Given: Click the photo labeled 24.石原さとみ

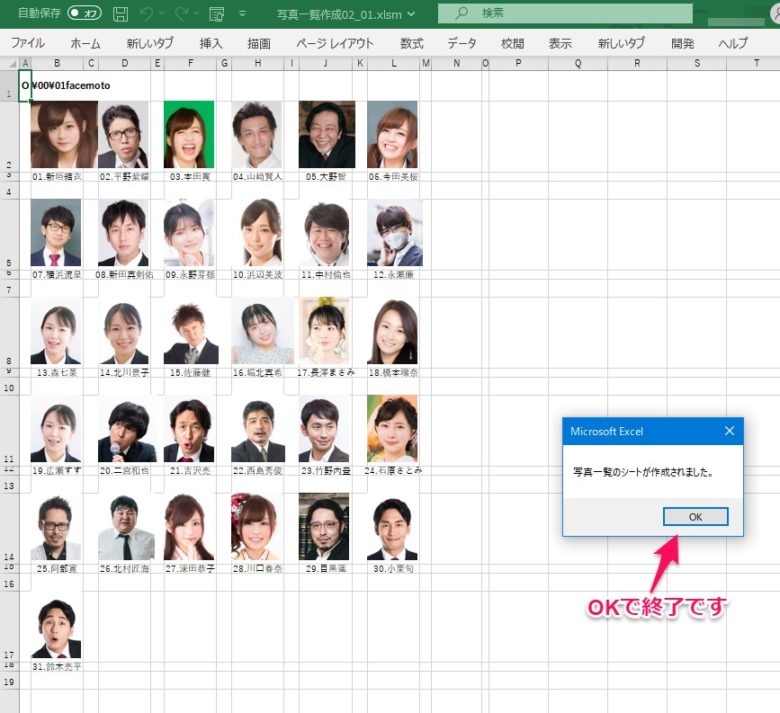Looking at the screenshot, I should coord(391,428).
